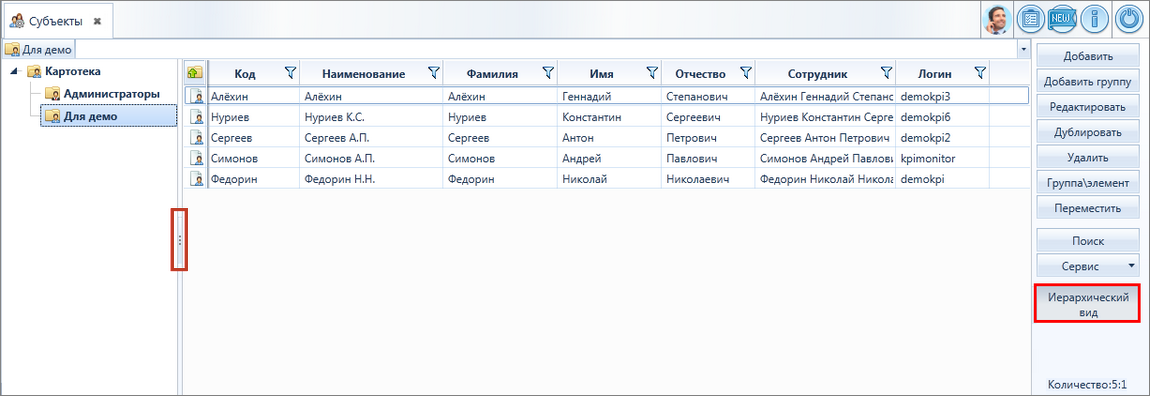Click the user icon of Федорин row

point(196,178)
